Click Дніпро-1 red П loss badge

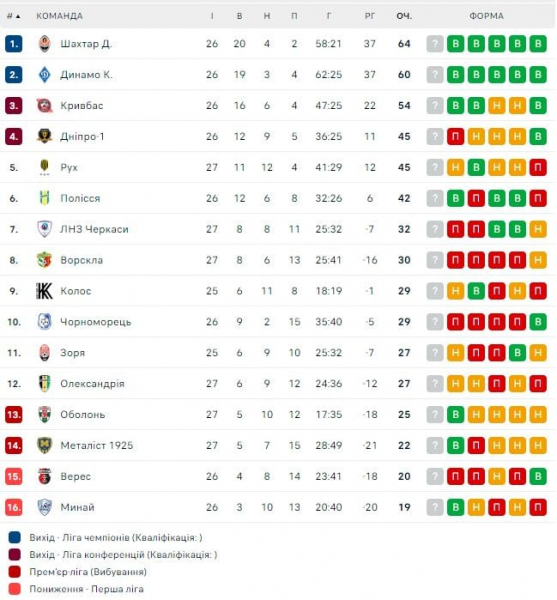tap(456, 137)
